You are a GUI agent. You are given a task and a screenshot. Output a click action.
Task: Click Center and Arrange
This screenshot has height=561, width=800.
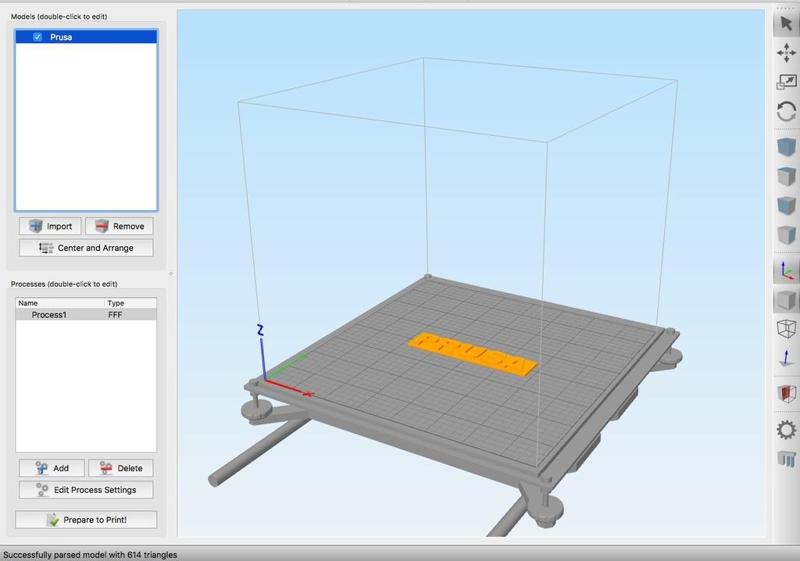pos(86,248)
